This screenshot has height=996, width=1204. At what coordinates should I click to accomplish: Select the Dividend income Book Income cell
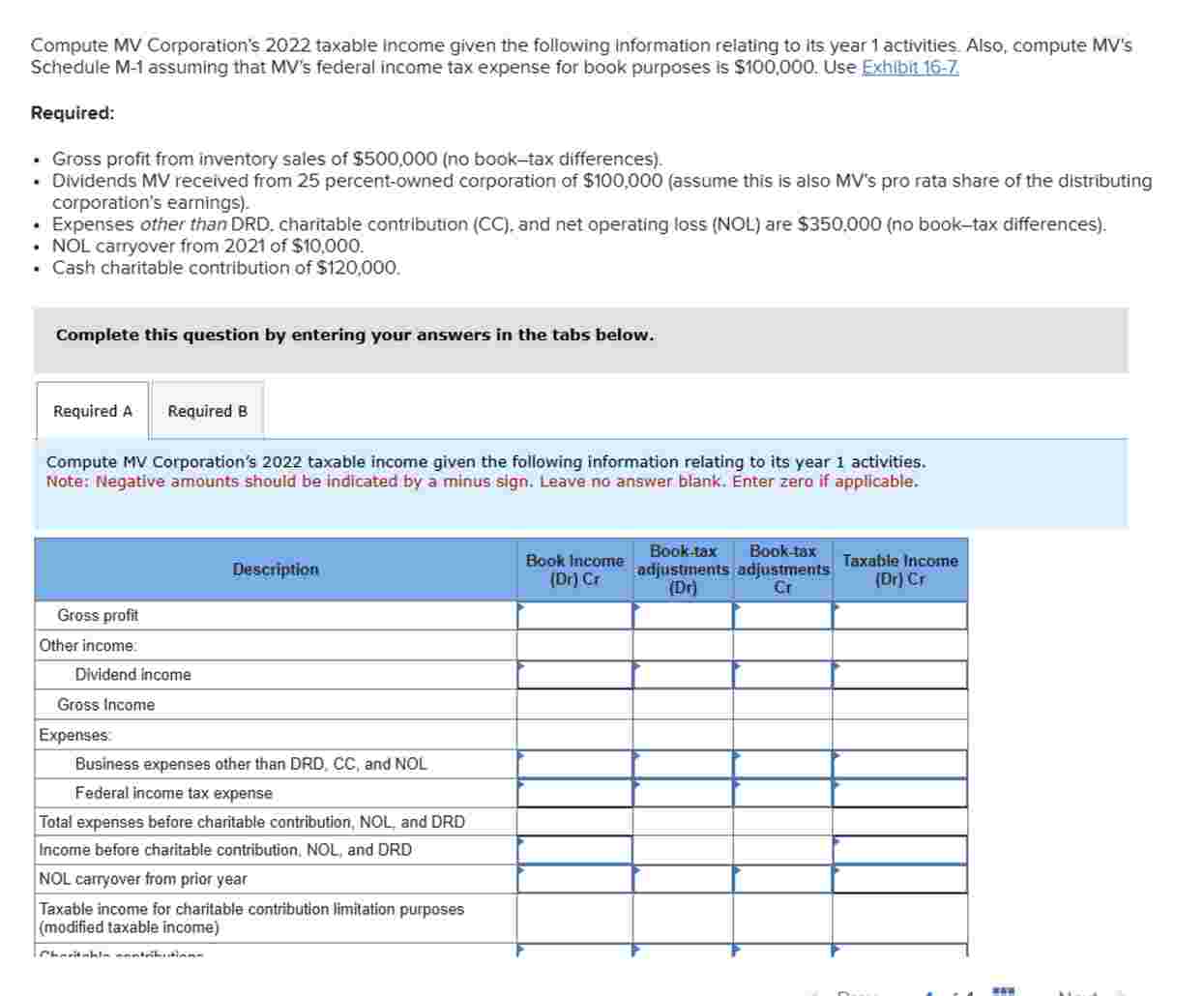(x=573, y=675)
